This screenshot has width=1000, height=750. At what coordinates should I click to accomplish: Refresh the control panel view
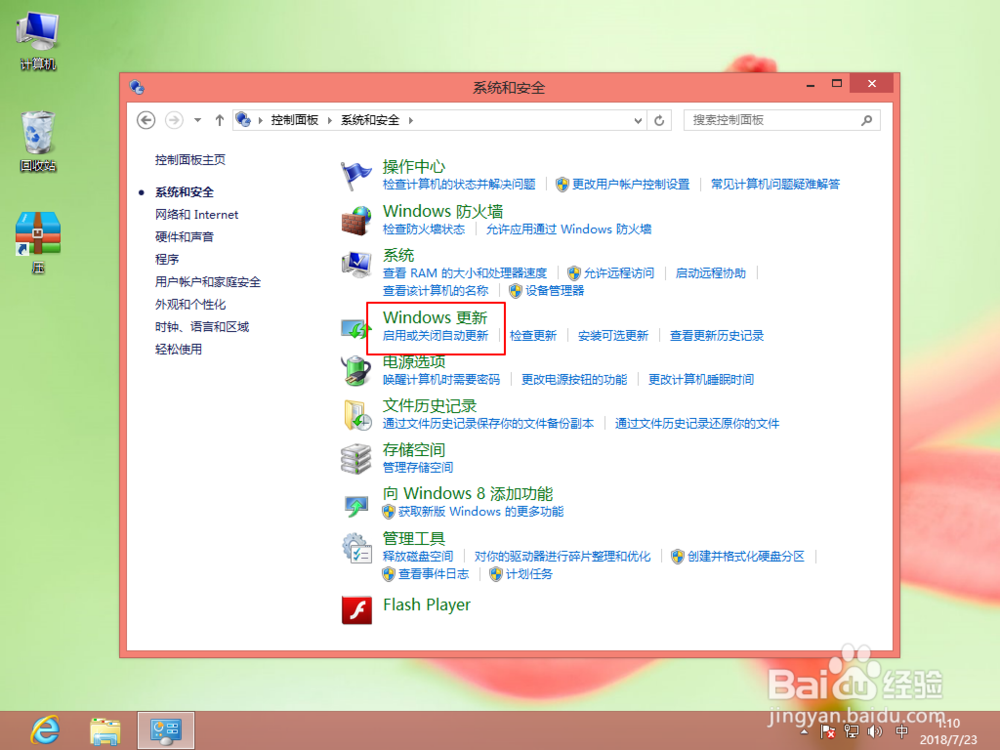659,120
